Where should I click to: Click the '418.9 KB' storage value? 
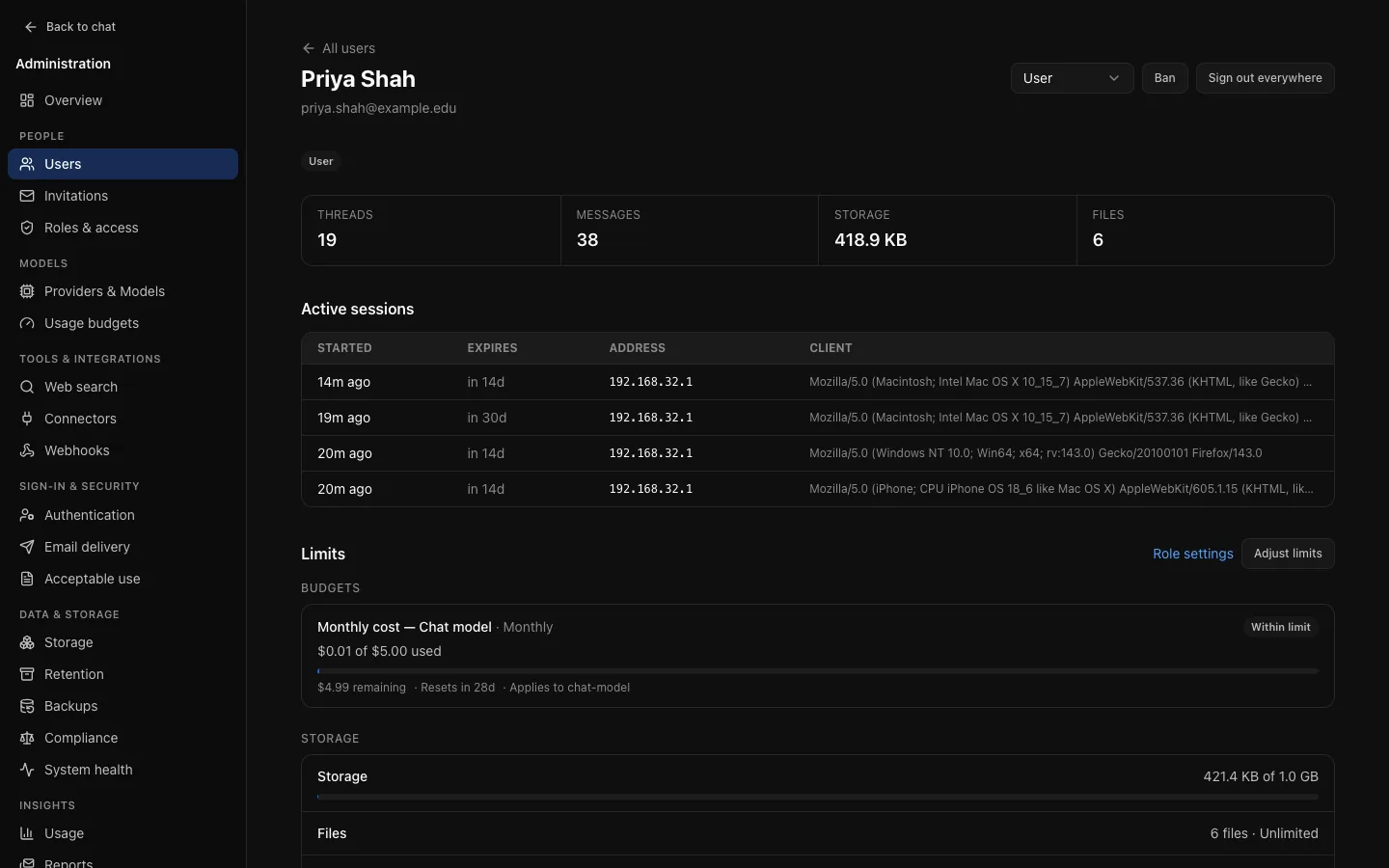click(x=871, y=240)
